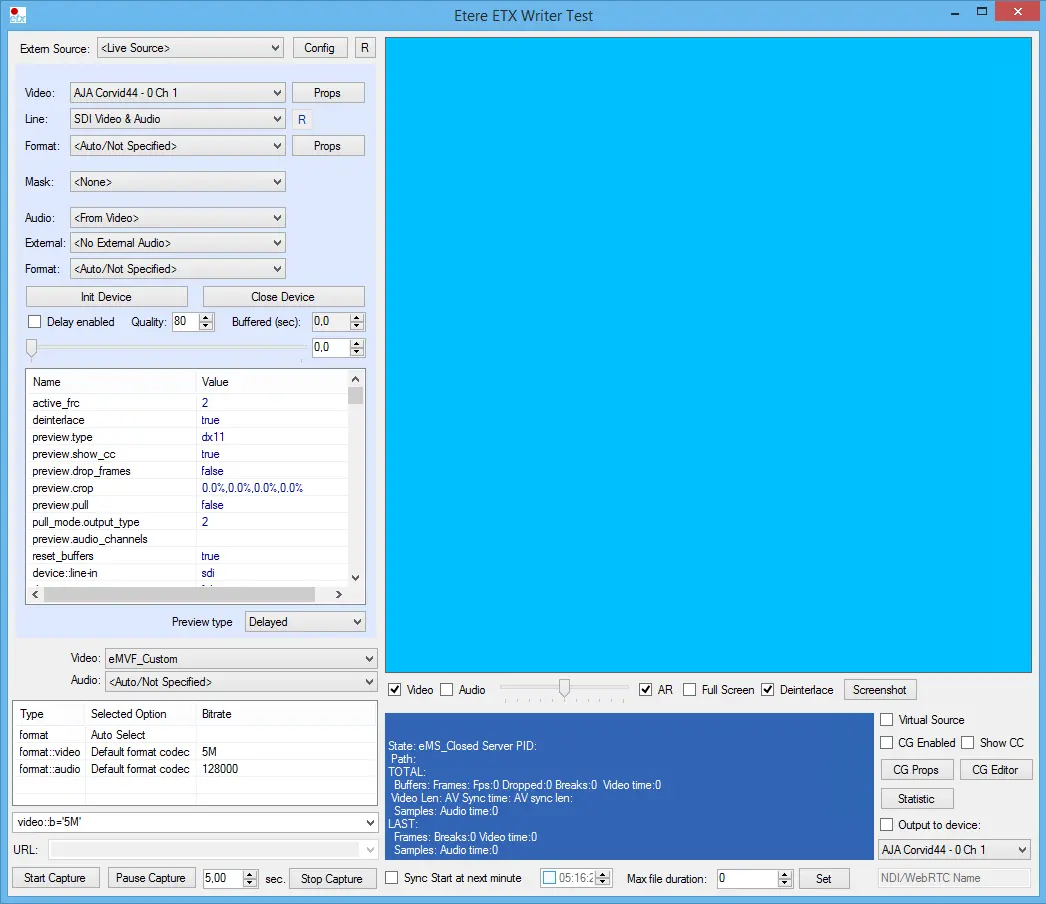Open the eMVF_Custom video format dropdown

coord(240,659)
